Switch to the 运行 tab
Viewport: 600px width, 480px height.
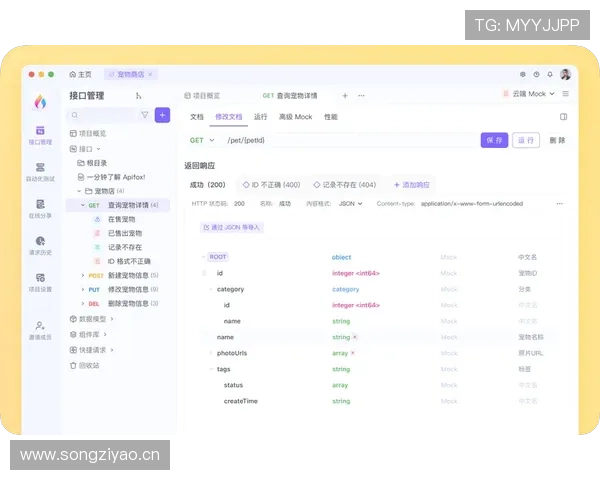(261, 117)
